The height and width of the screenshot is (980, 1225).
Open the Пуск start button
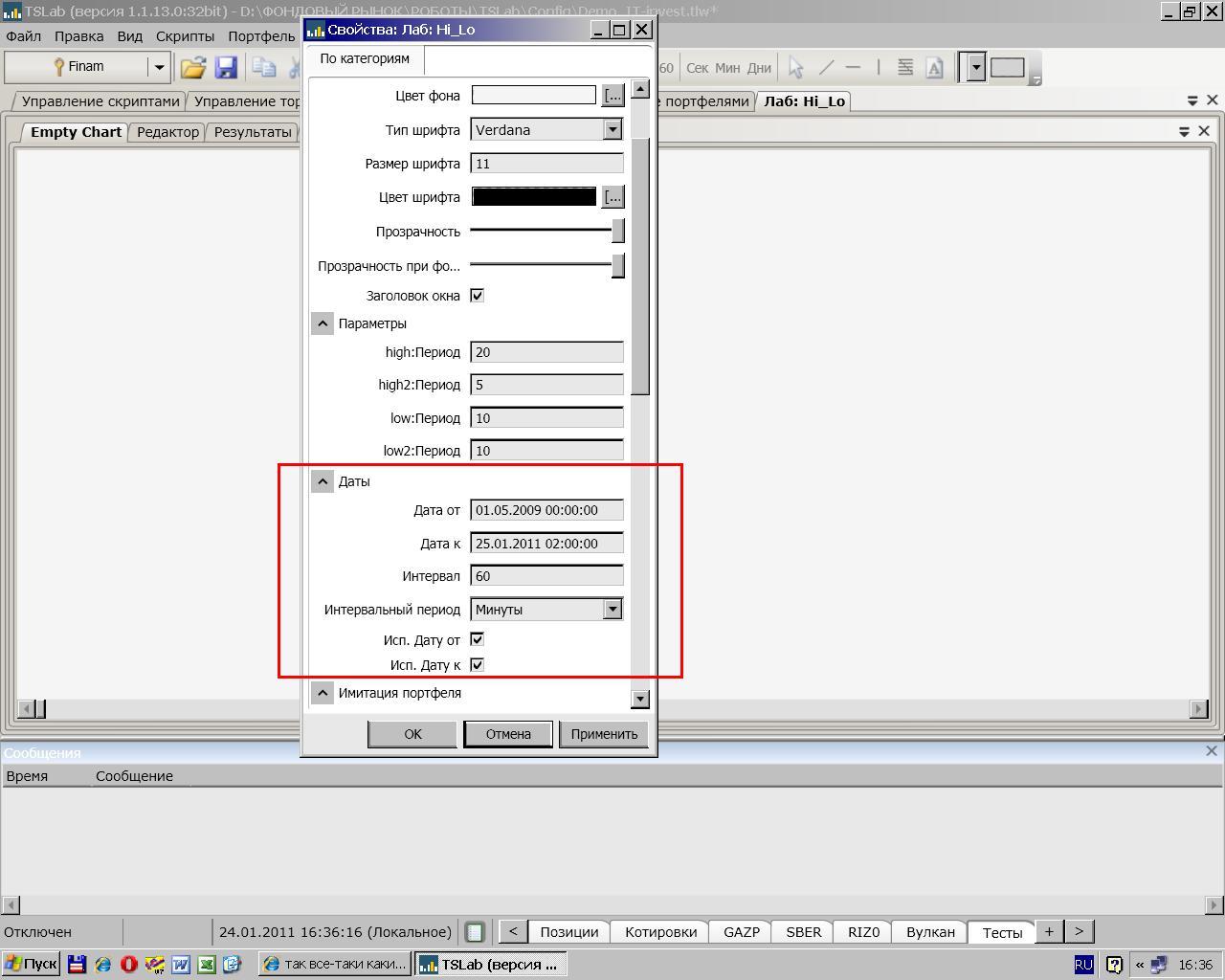(x=32, y=964)
